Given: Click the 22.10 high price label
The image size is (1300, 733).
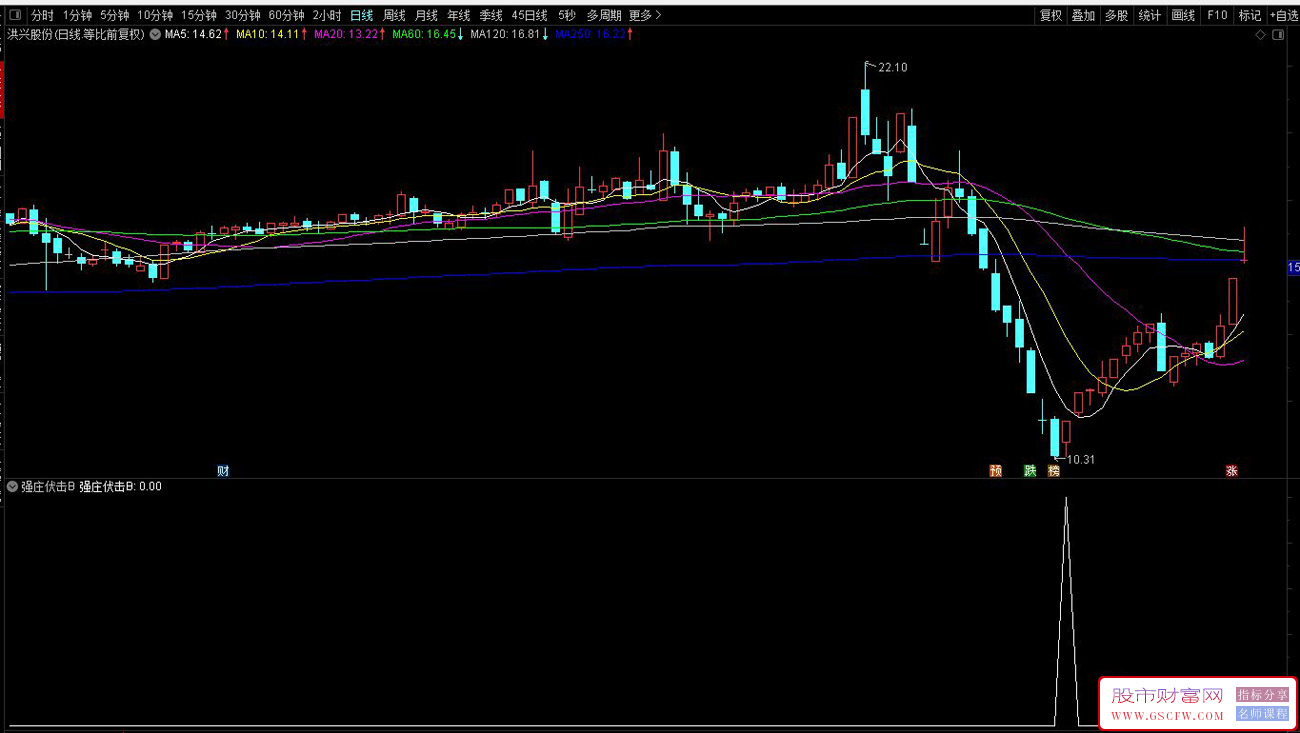Looking at the screenshot, I should [x=892, y=68].
